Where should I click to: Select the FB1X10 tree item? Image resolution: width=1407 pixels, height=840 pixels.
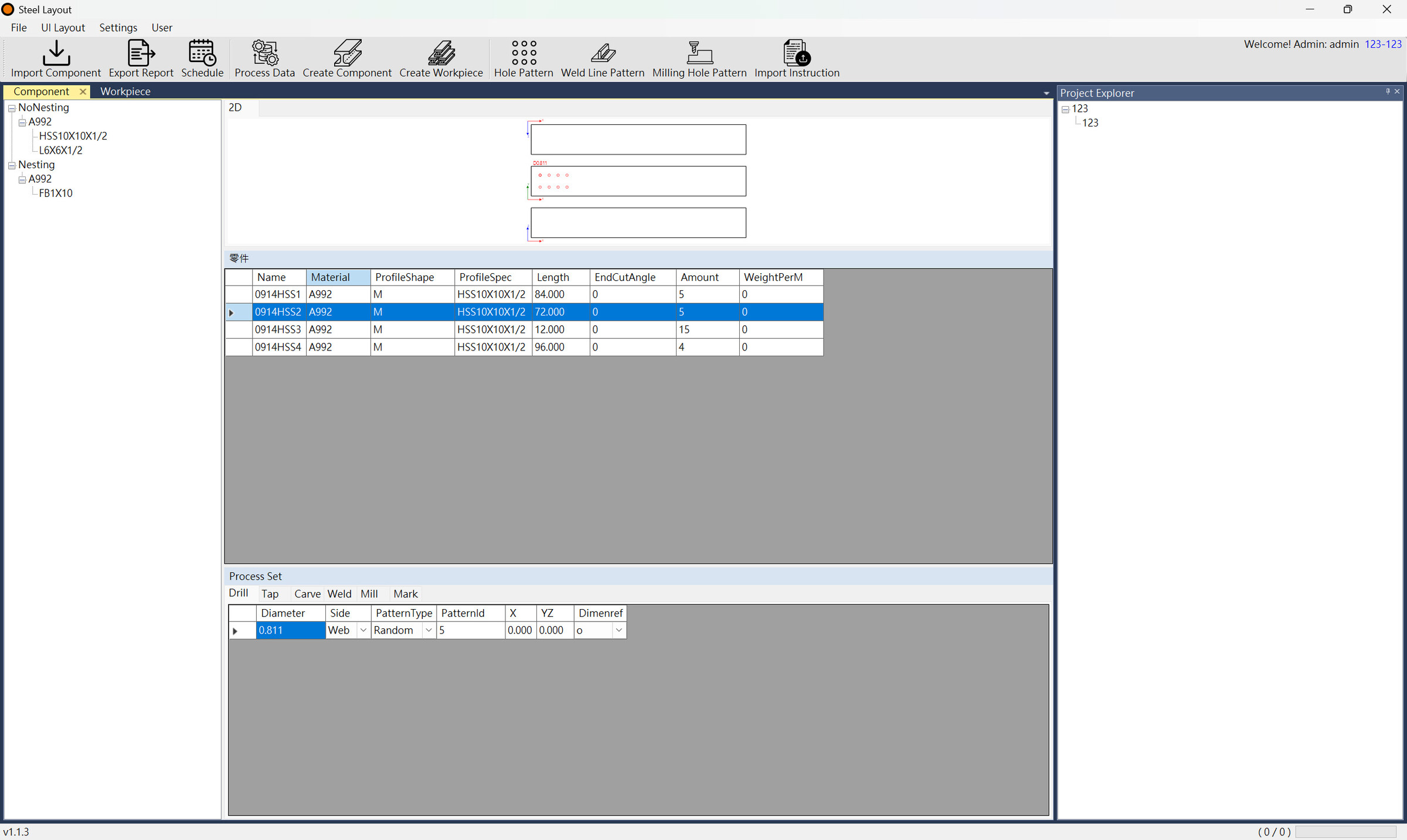pyautogui.click(x=56, y=193)
